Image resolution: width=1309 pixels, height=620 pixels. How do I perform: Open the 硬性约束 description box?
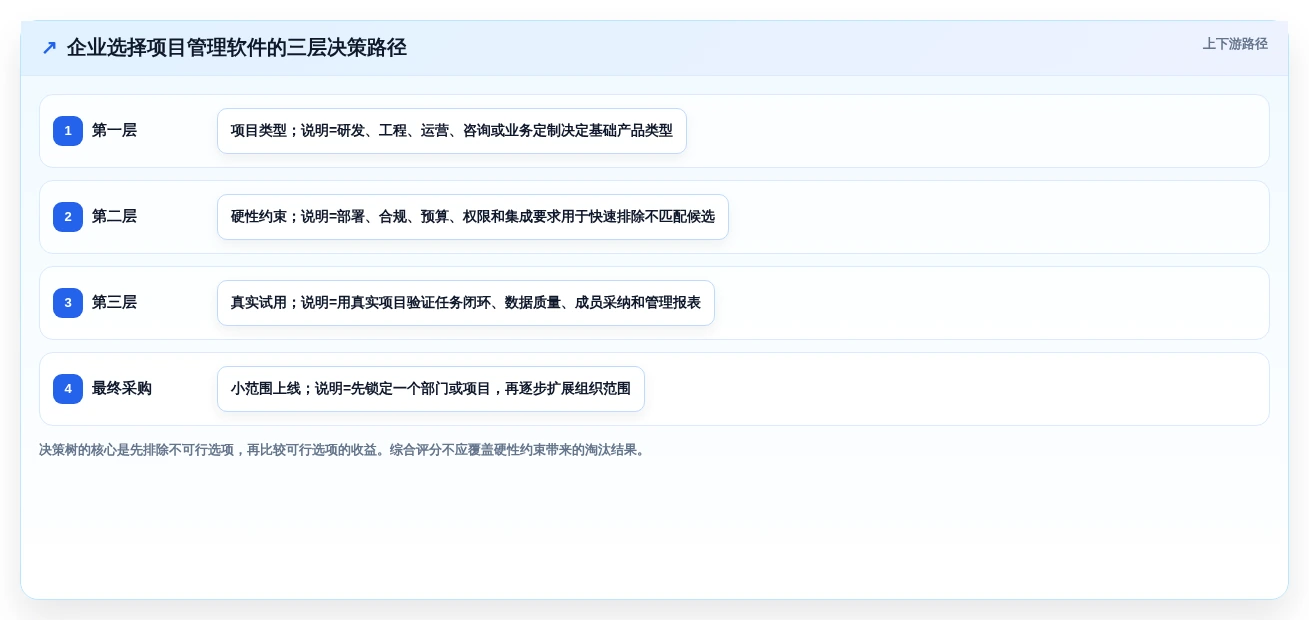[x=473, y=217]
